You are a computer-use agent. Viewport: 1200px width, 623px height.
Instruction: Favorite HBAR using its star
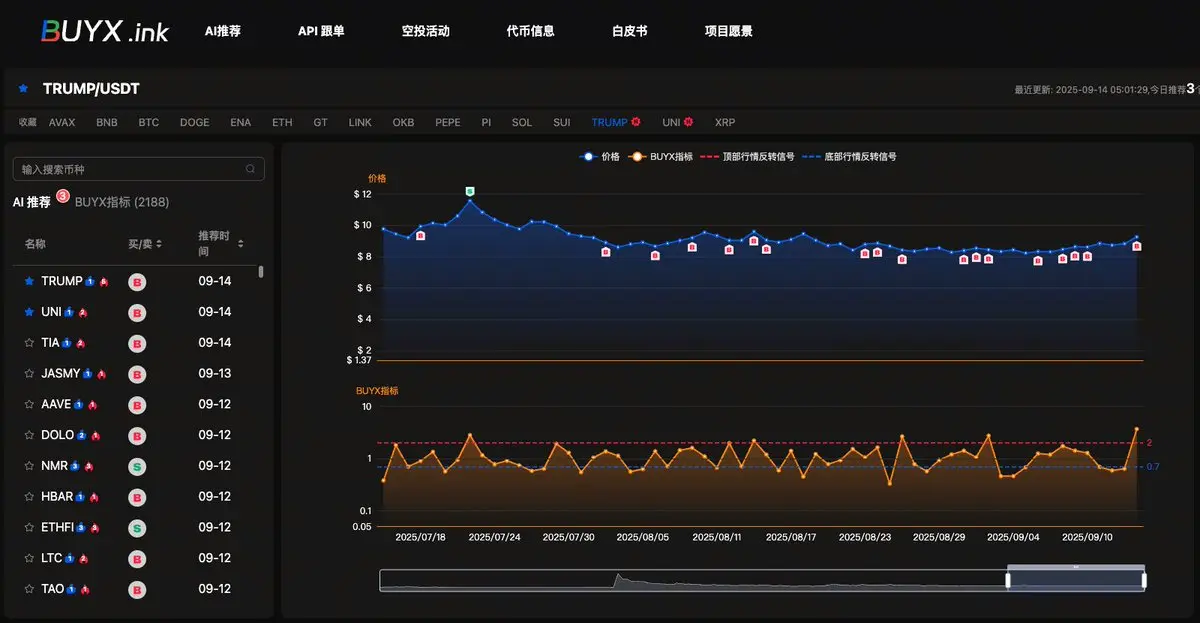coord(29,497)
